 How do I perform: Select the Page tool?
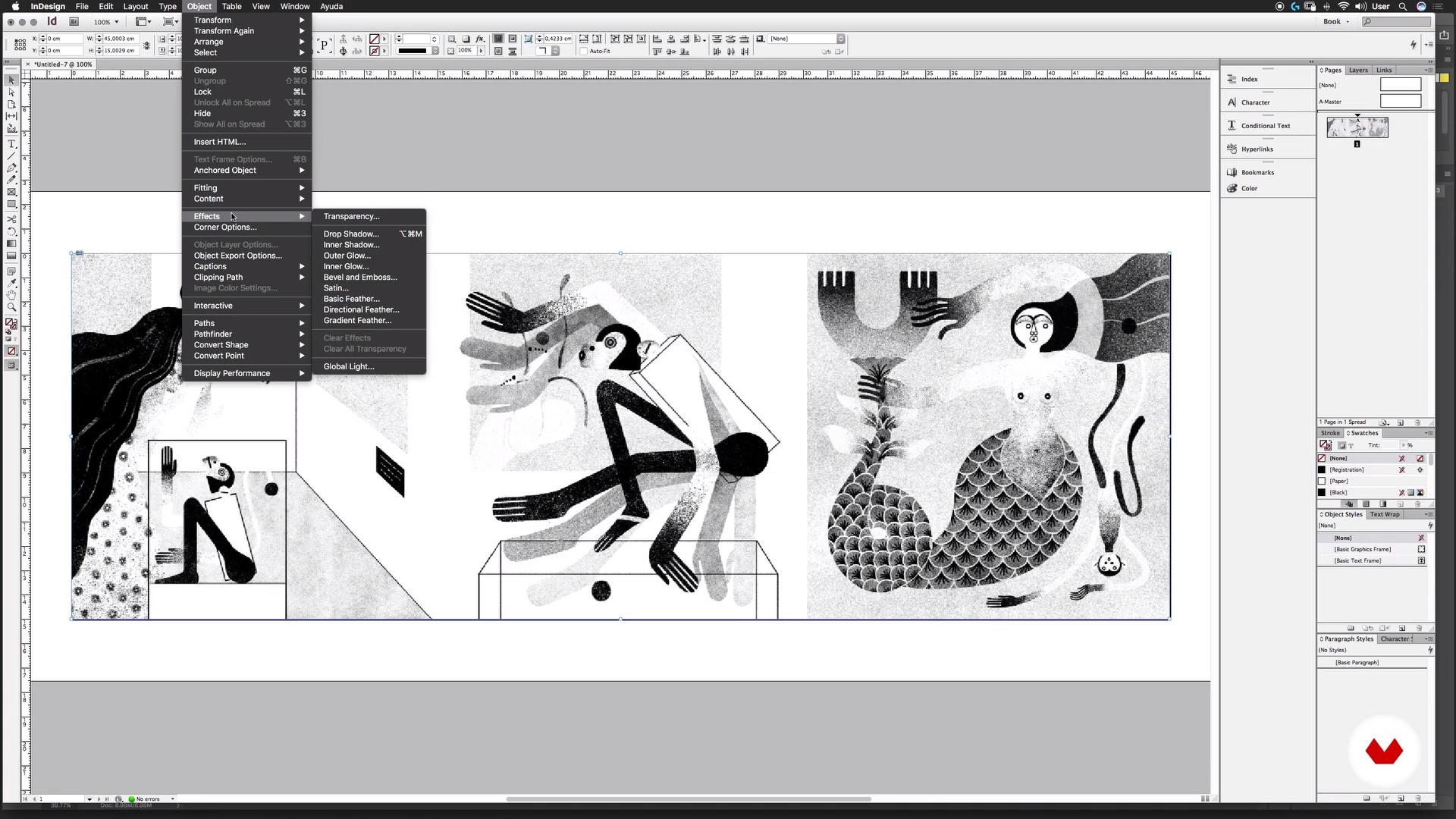11,105
